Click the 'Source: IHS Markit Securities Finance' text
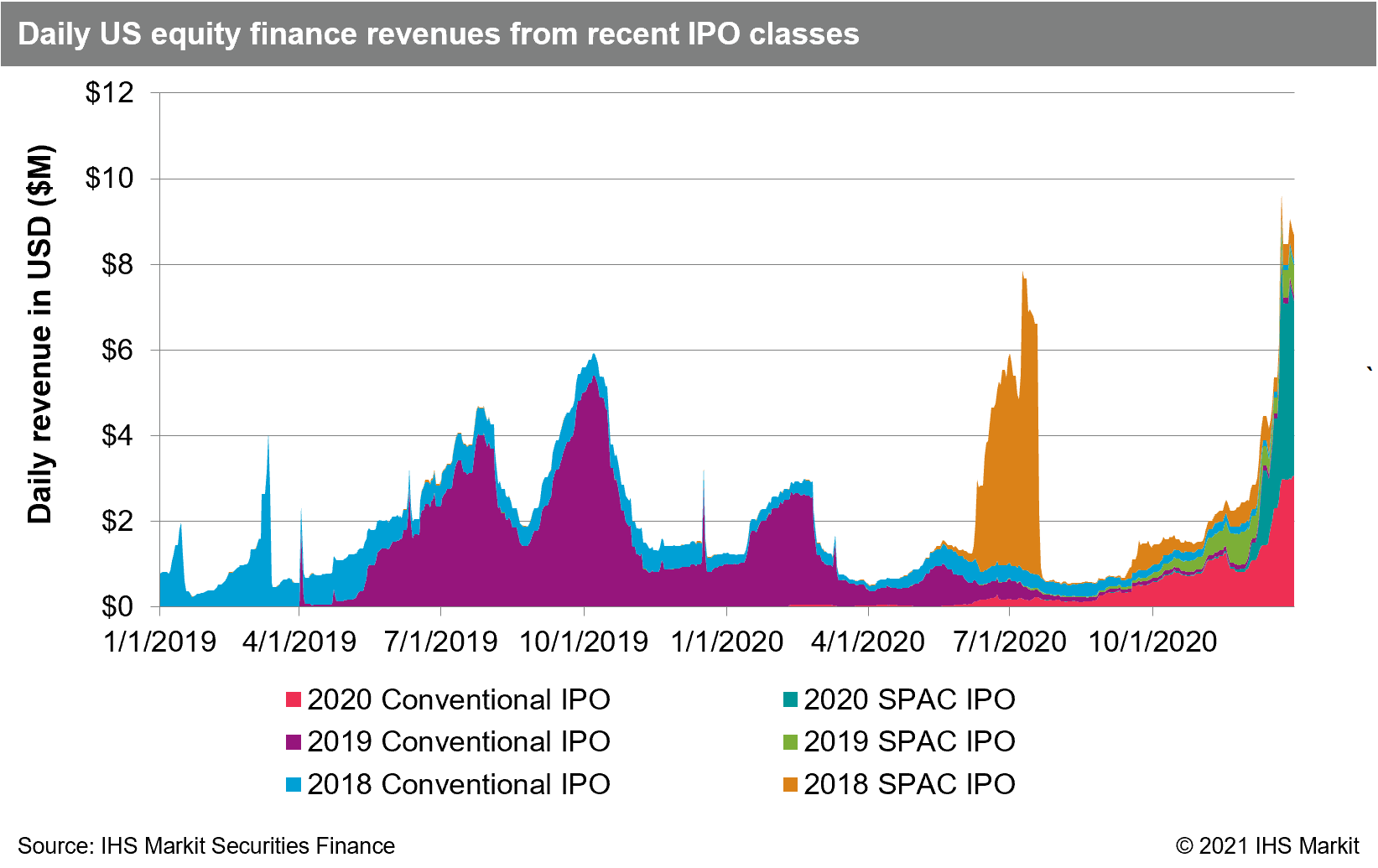 206,845
